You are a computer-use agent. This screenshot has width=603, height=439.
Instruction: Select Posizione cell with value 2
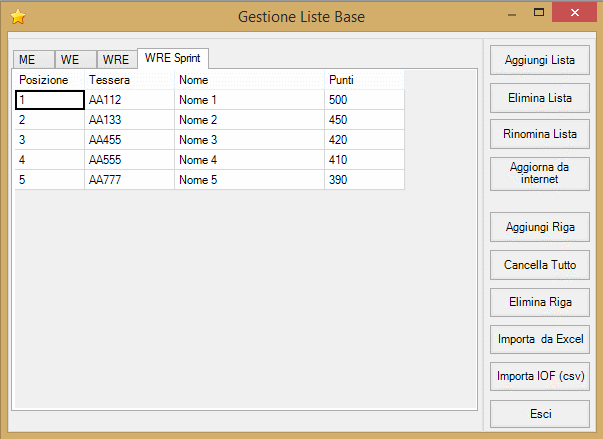pos(50,120)
